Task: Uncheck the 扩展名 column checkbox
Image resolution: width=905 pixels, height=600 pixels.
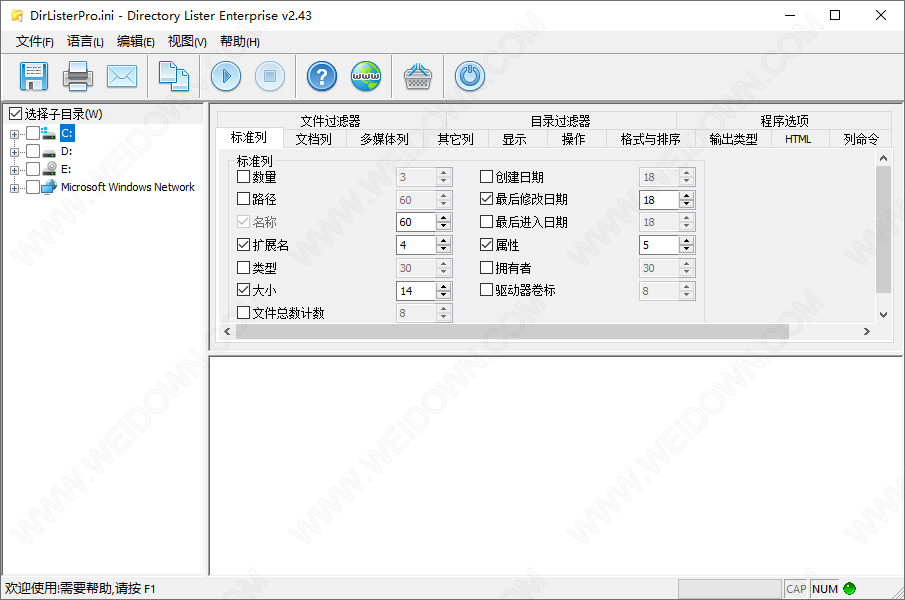Action: pos(244,245)
